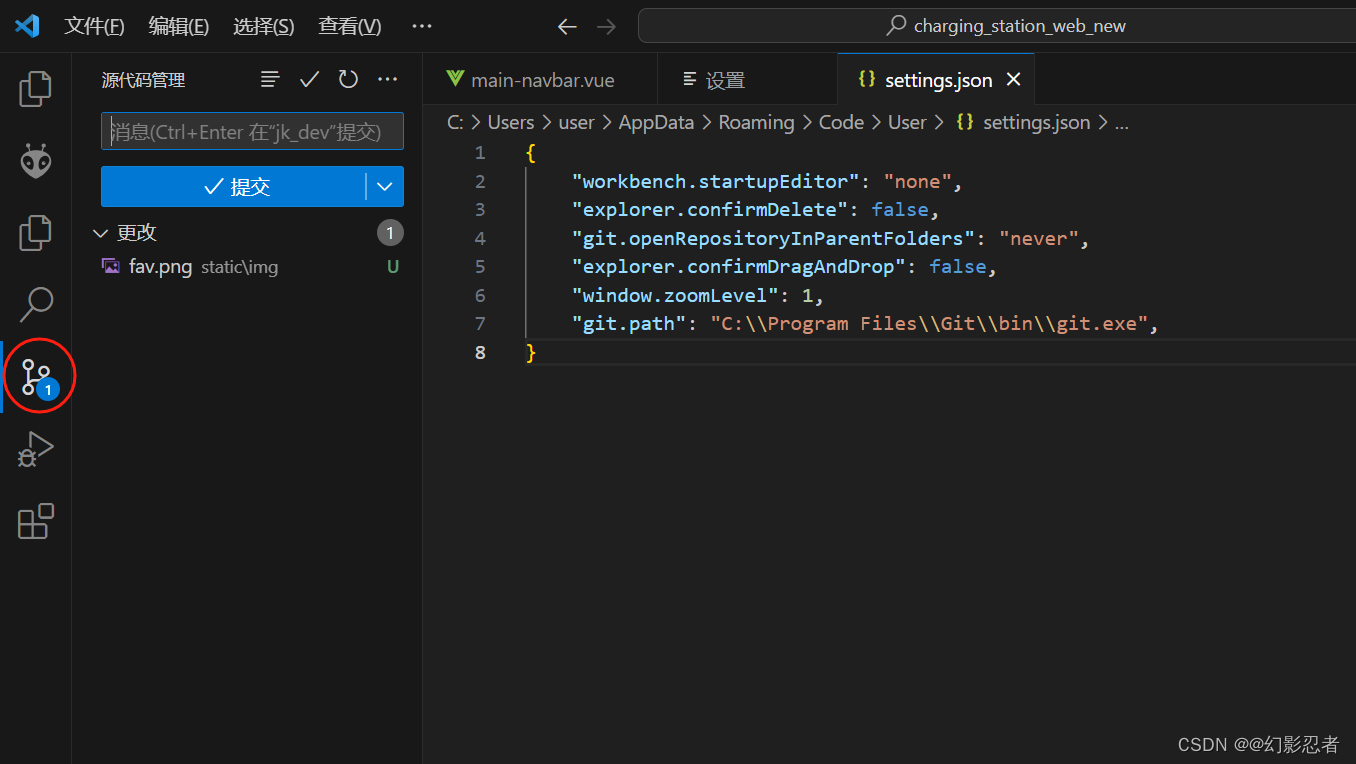Click the User breadcrumb folder segment

pyautogui.click(x=907, y=122)
